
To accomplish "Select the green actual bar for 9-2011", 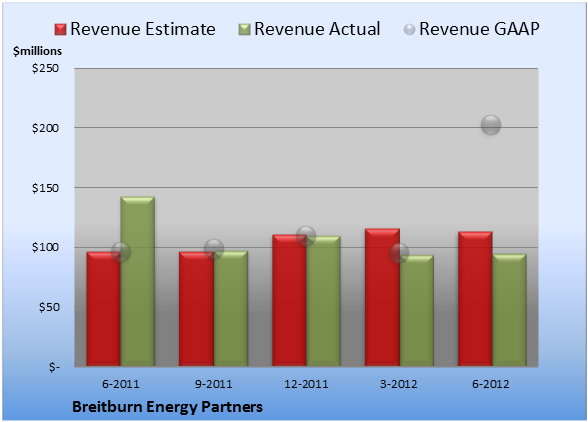I will coord(231,309).
